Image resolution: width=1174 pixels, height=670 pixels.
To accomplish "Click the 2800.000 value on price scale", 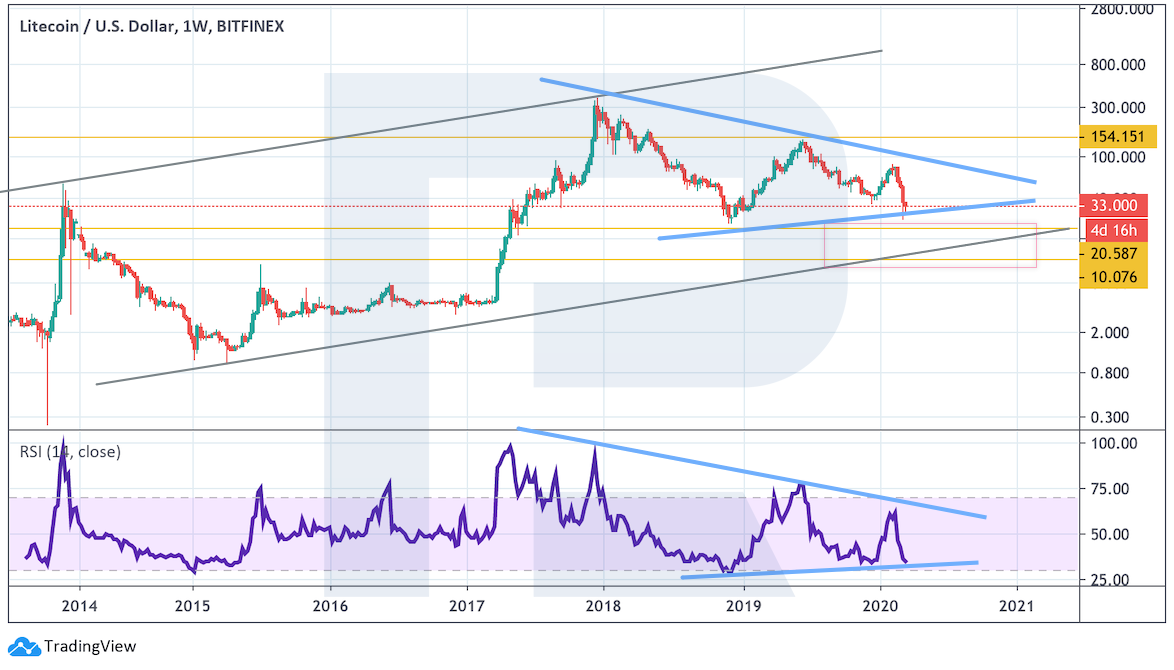I will [x=1120, y=10].
